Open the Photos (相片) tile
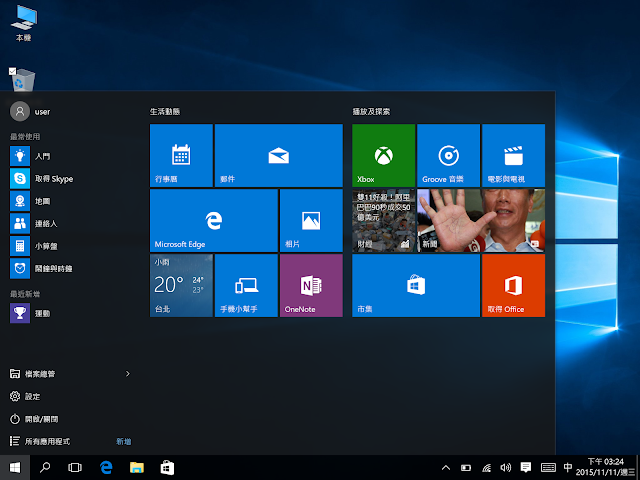Screen dimensions: 640x480 pyautogui.click(x=311, y=220)
